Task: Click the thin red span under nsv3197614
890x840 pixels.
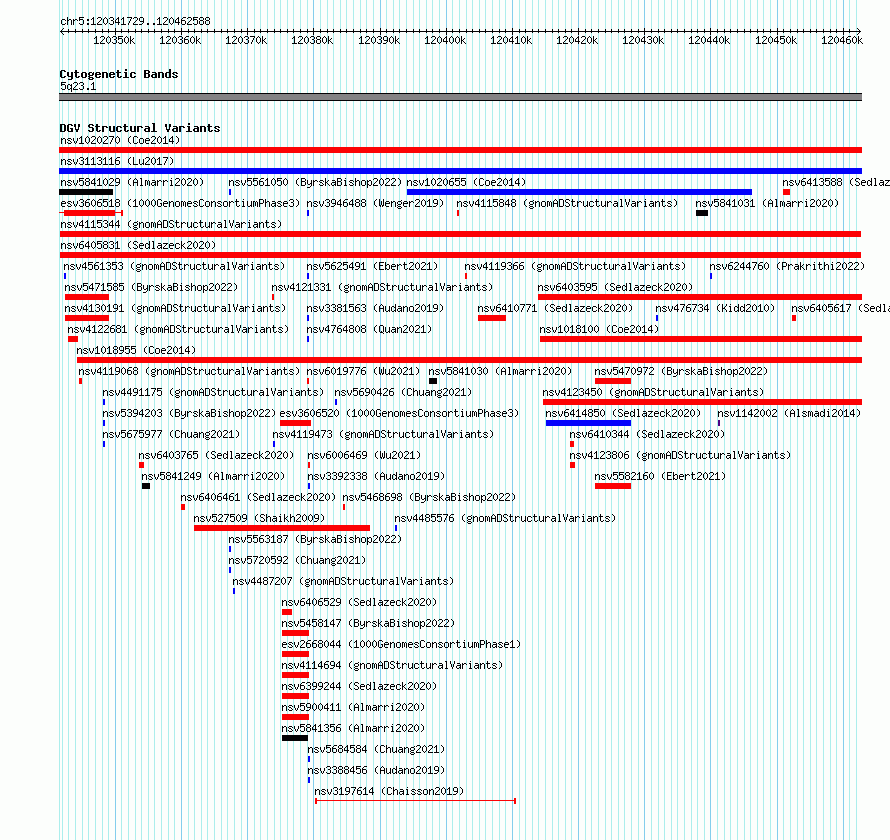Action: (x=415, y=801)
